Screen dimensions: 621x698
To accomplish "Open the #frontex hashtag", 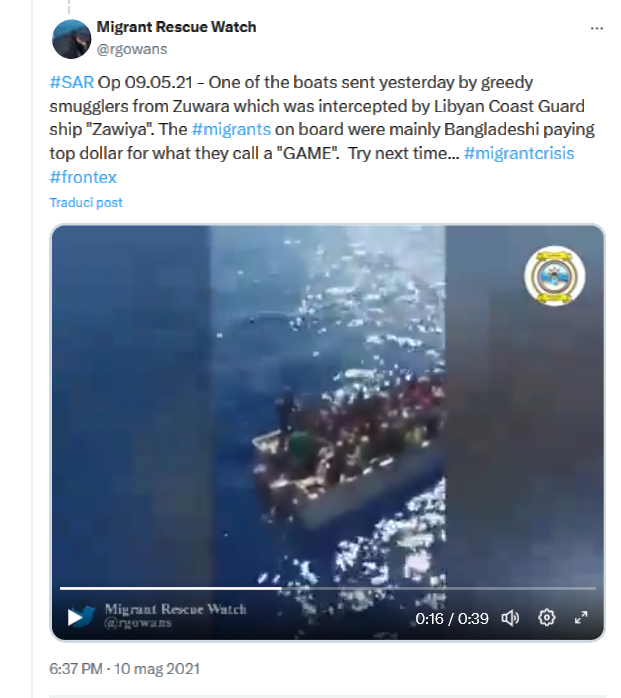I will (83, 177).
